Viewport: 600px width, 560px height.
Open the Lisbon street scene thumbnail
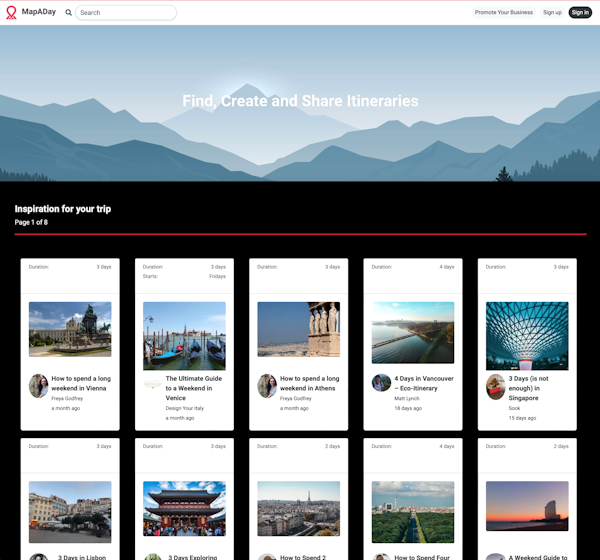[x=70, y=511]
